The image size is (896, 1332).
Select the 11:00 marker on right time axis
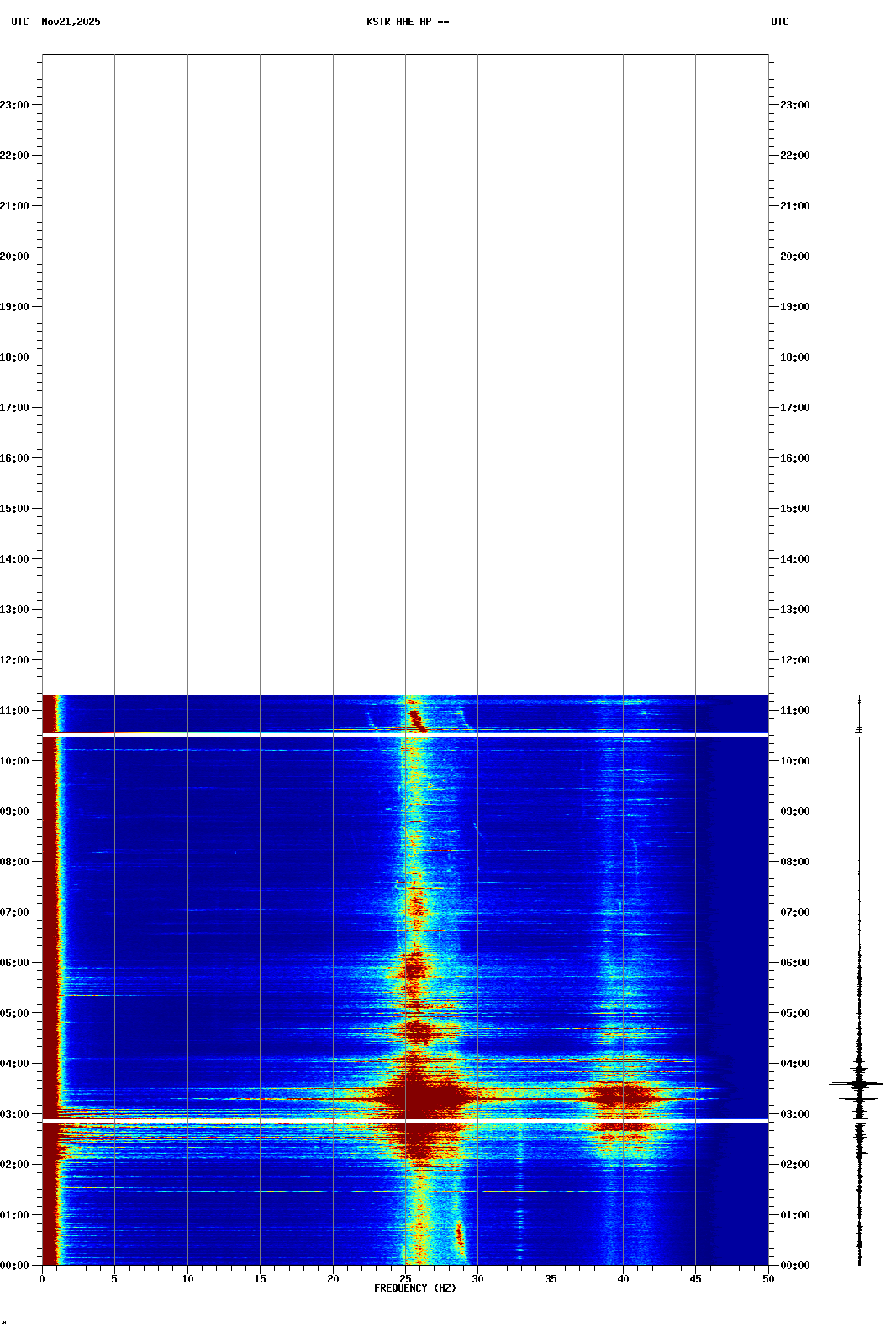coord(794,711)
